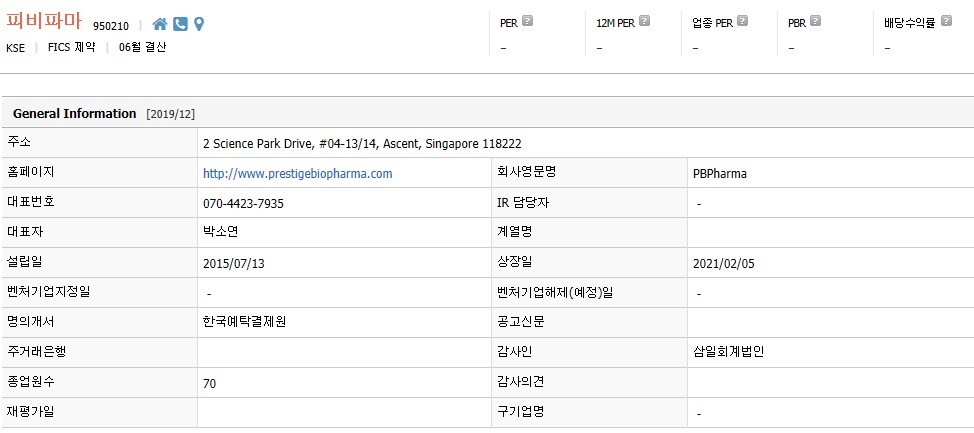Viewport: 974px width, 433px height.
Task: Show help tooltip for 배당수익률
Action: point(946,21)
